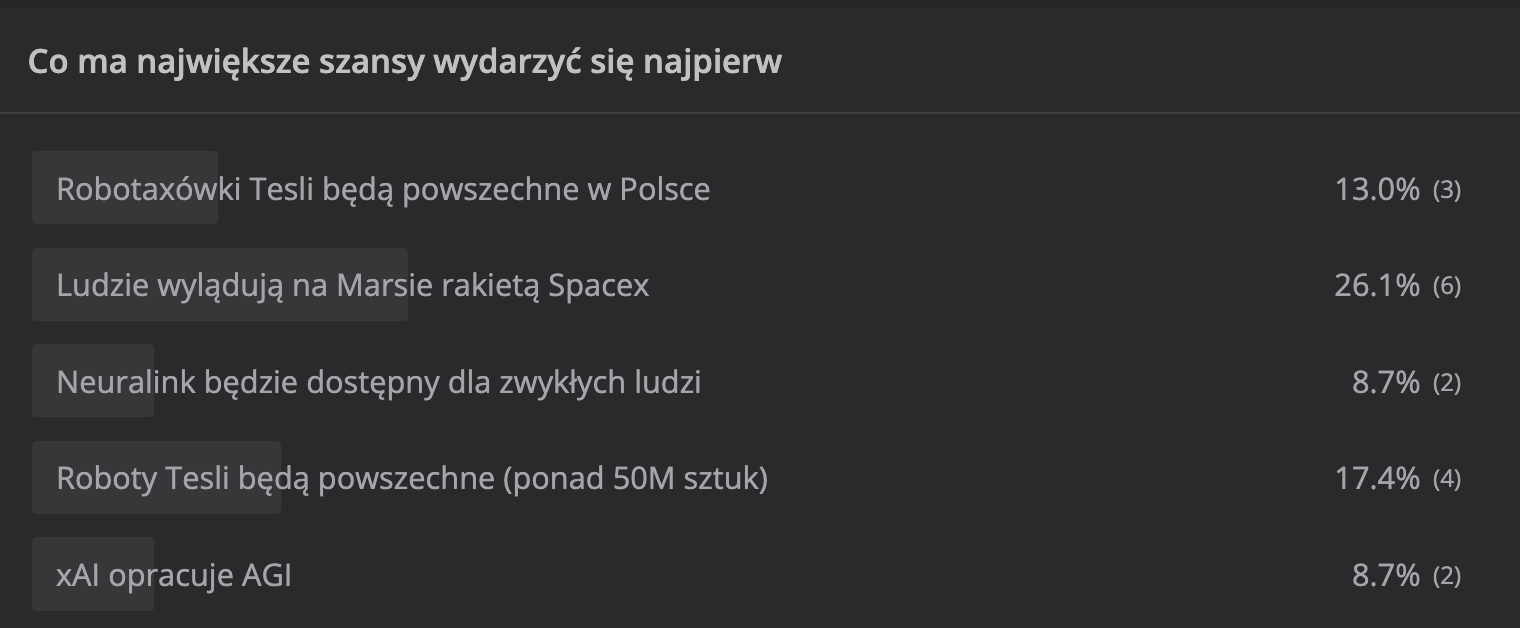This screenshot has height=628, width=1520.
Task: View the (2) voters for xAI option
Action: 1446,577
